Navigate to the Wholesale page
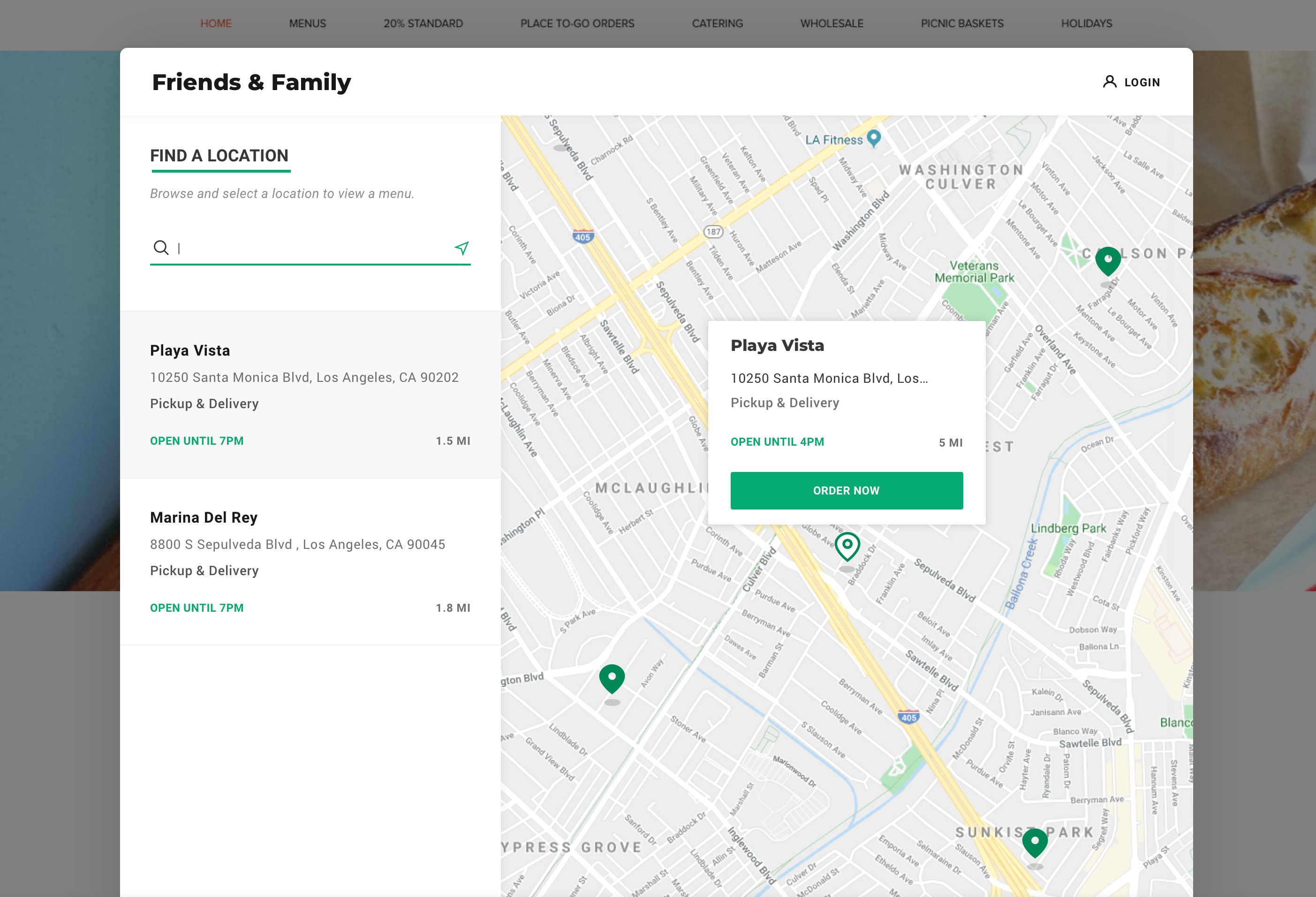 831,23
